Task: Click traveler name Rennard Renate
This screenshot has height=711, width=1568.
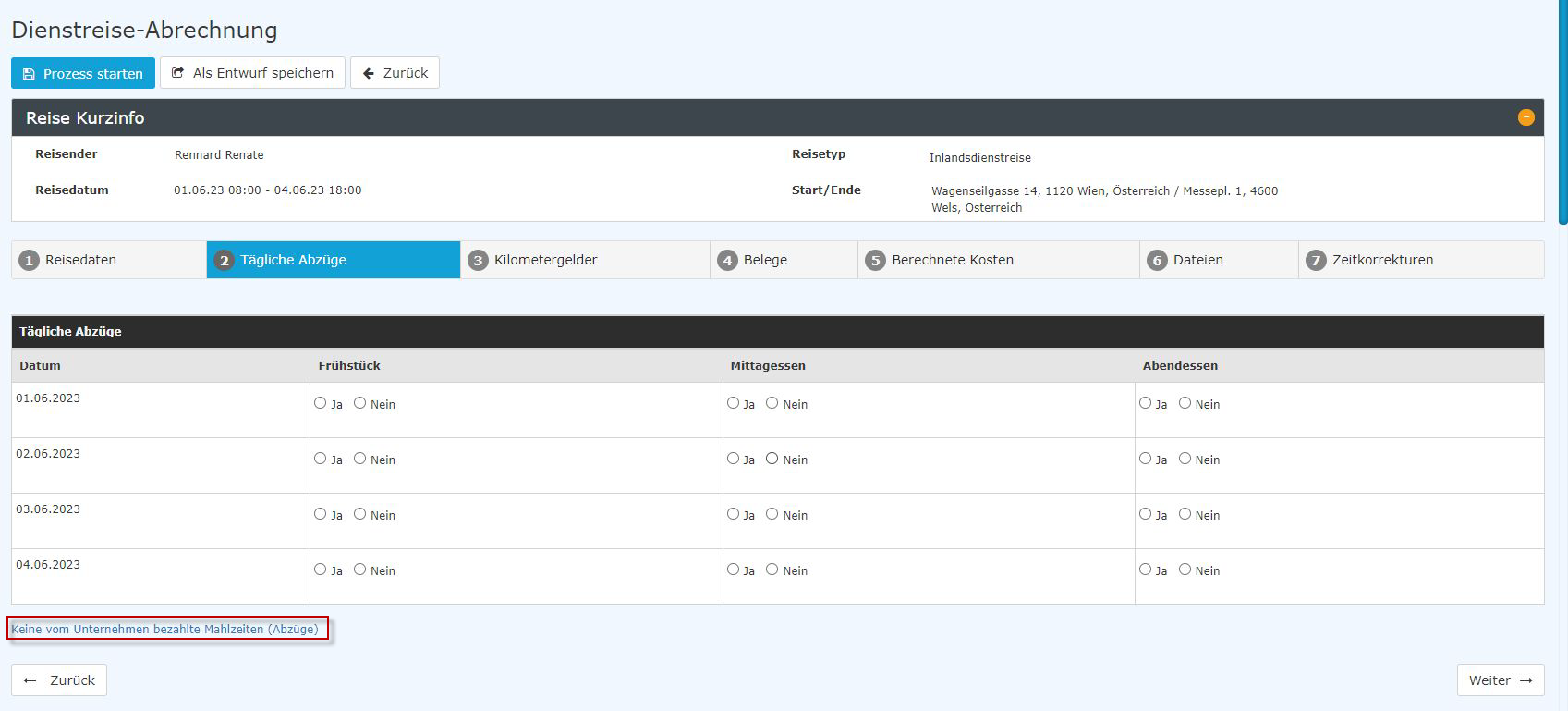Action: (x=219, y=154)
